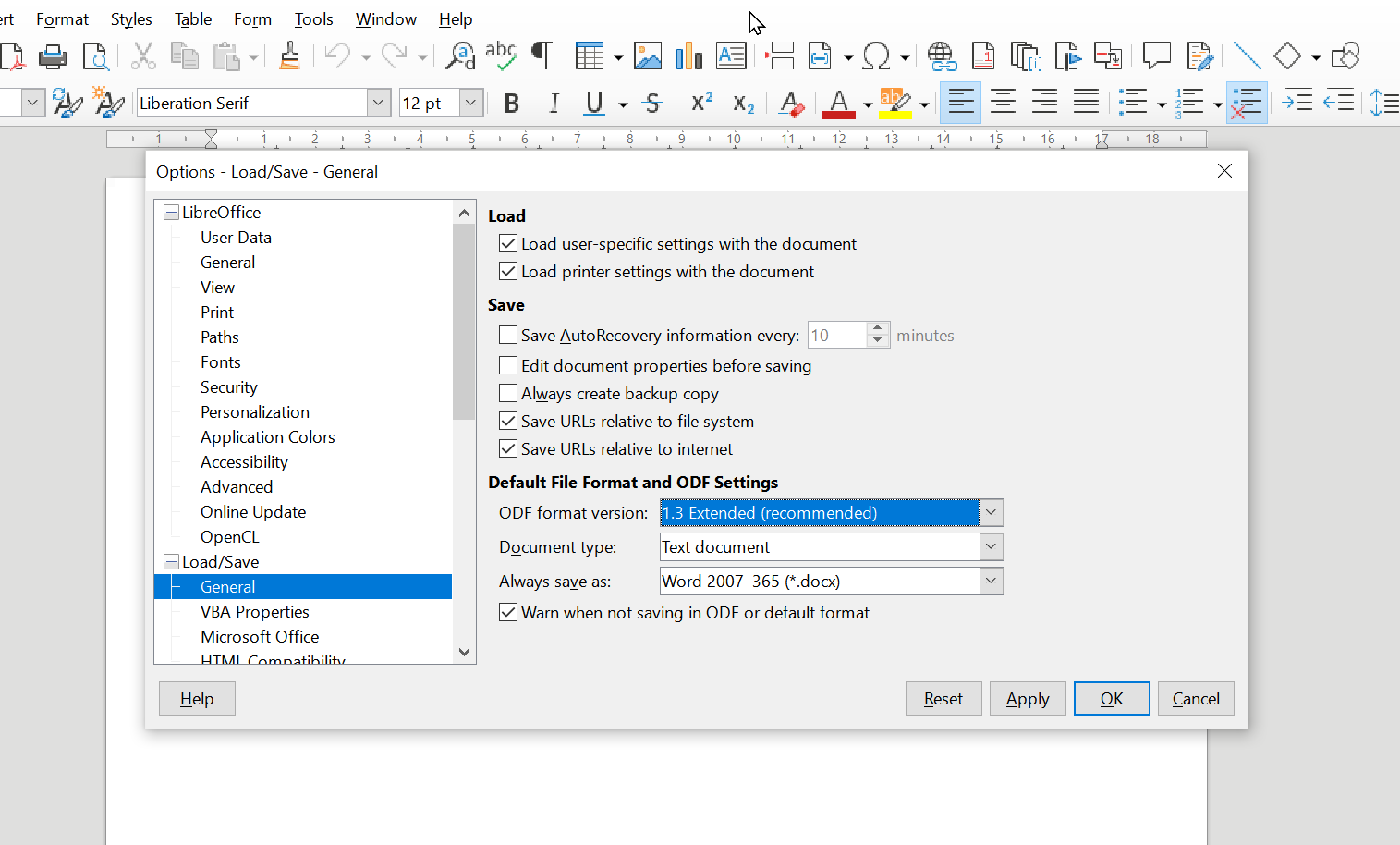The height and width of the screenshot is (845, 1400).
Task: Insert a chart via toolbar icon
Action: coord(688,56)
